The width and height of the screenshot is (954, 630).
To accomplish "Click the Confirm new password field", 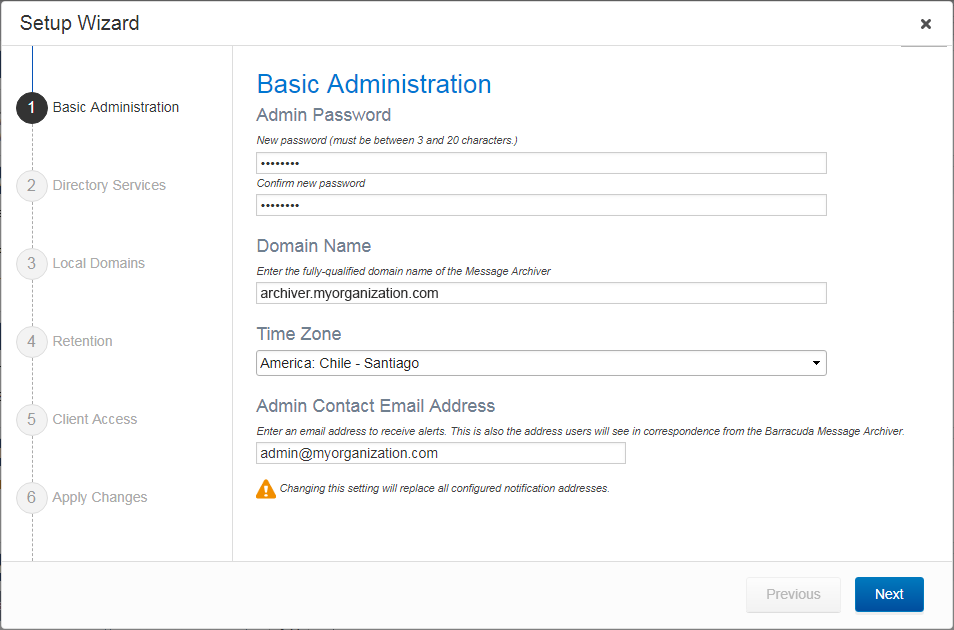I will 541,205.
